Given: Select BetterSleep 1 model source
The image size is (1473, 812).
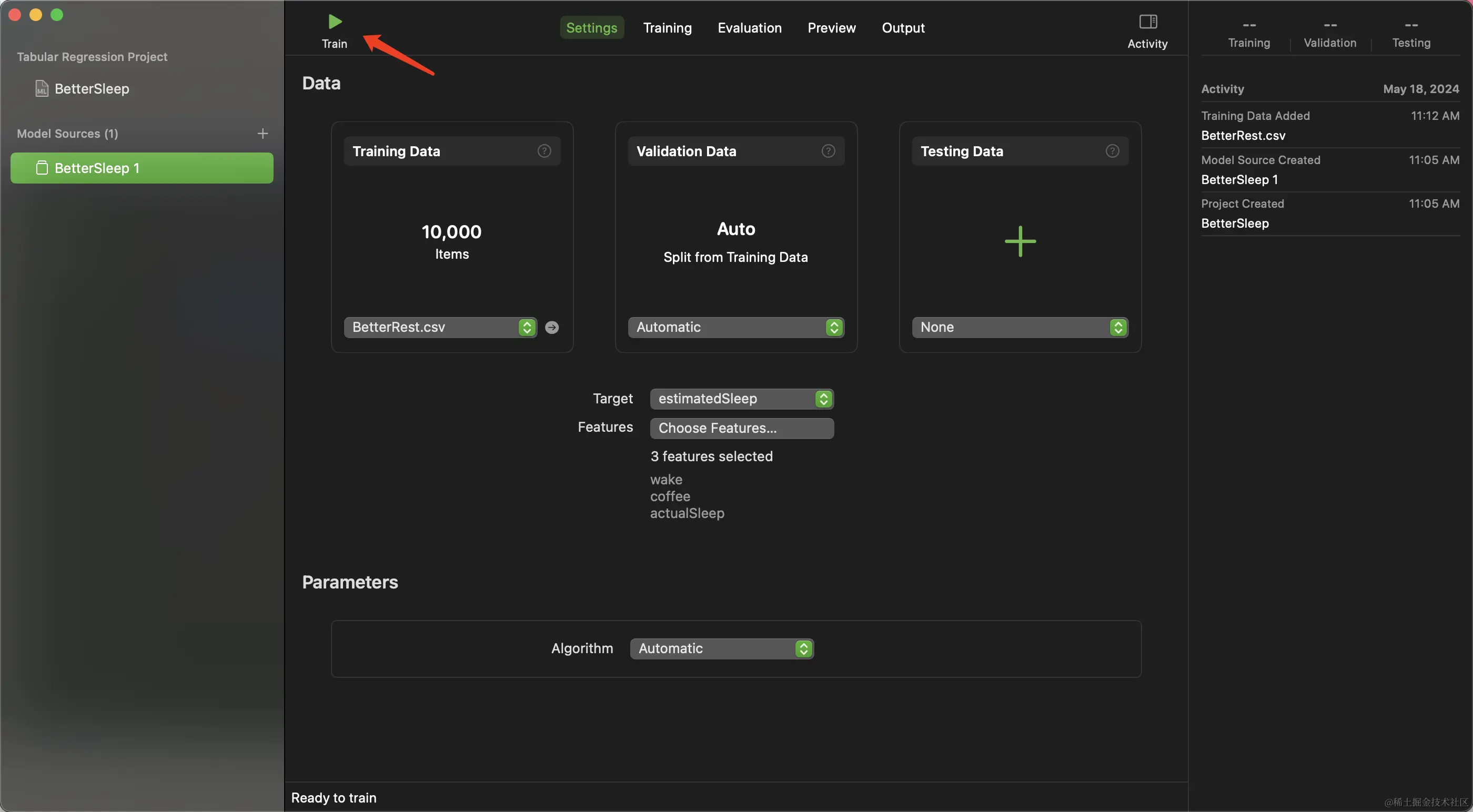Looking at the screenshot, I should tap(142, 168).
